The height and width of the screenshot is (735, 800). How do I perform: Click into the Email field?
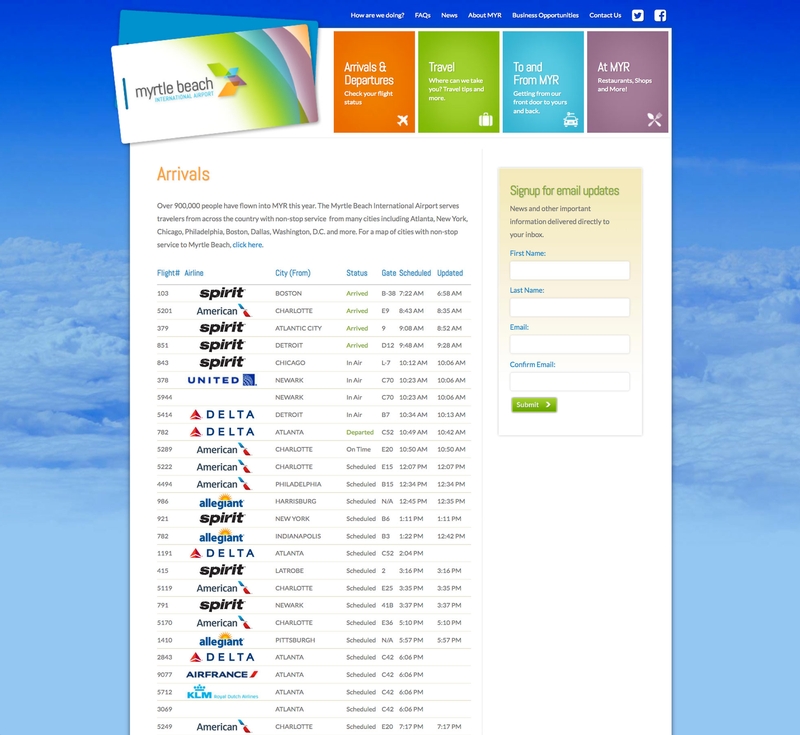click(569, 344)
